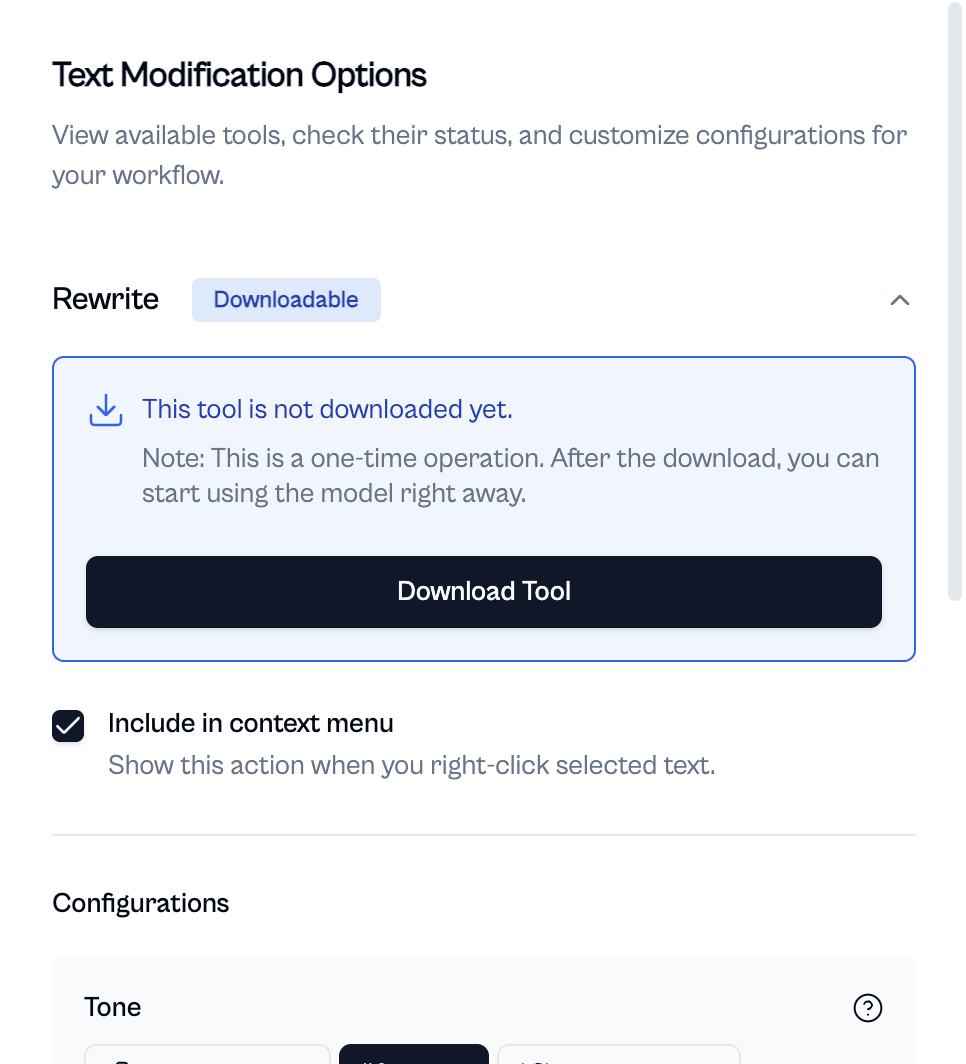Click the workflow description paragraph
The height and width of the screenshot is (1064, 966).
pos(479,155)
